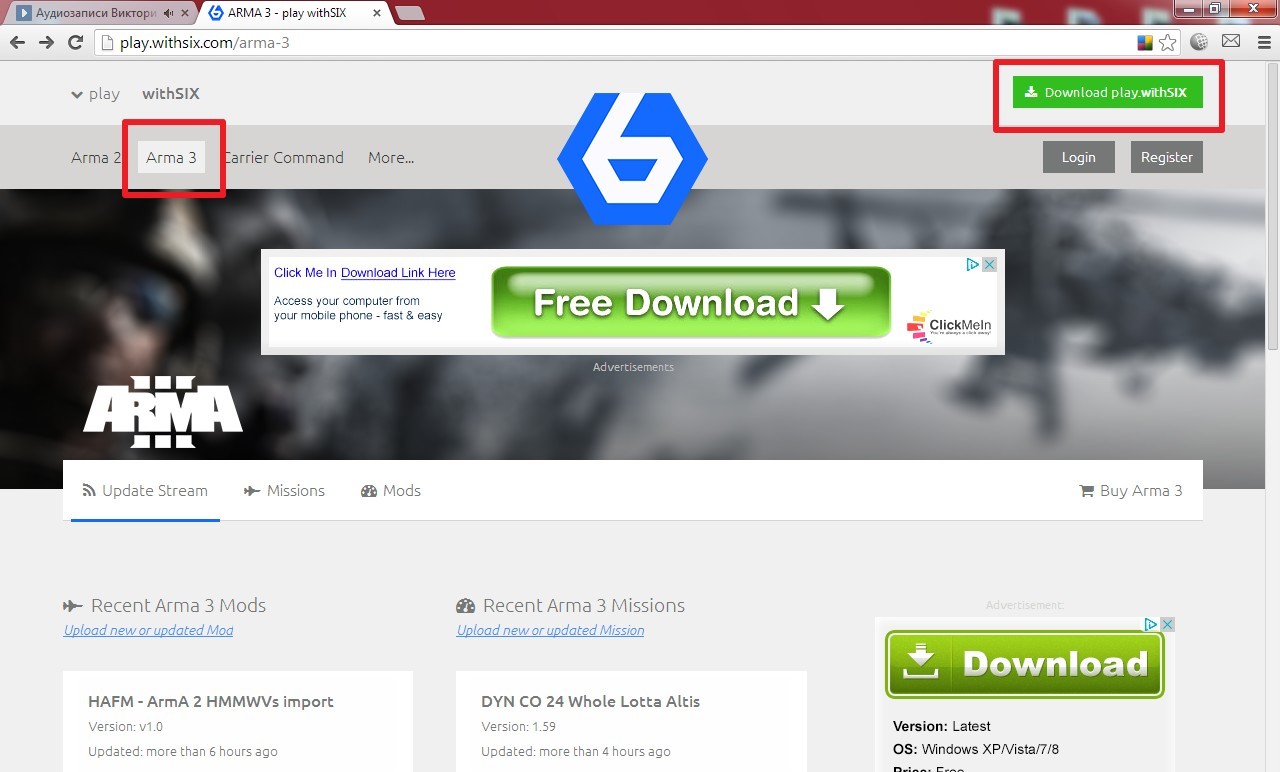Click the AdChoices icon on the sidebar Download ad
The image size is (1280, 772).
point(1150,624)
